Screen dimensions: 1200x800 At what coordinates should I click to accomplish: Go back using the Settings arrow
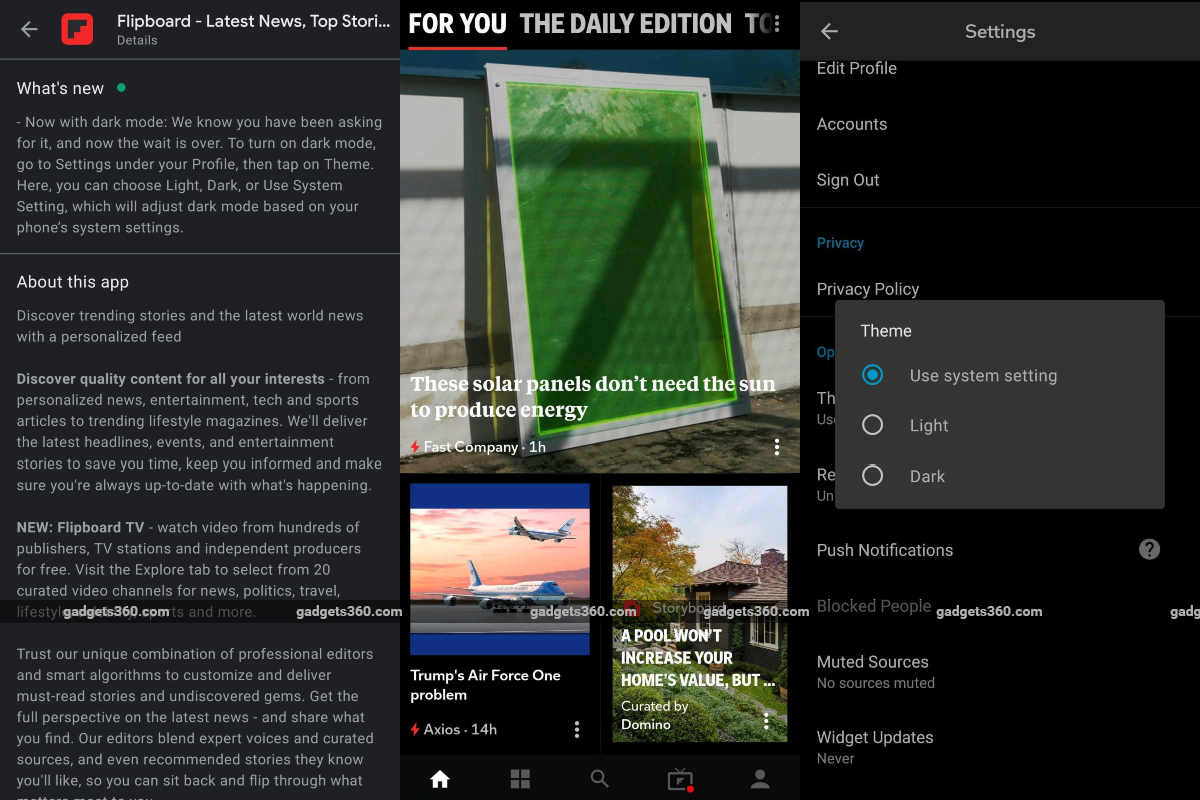coord(829,31)
